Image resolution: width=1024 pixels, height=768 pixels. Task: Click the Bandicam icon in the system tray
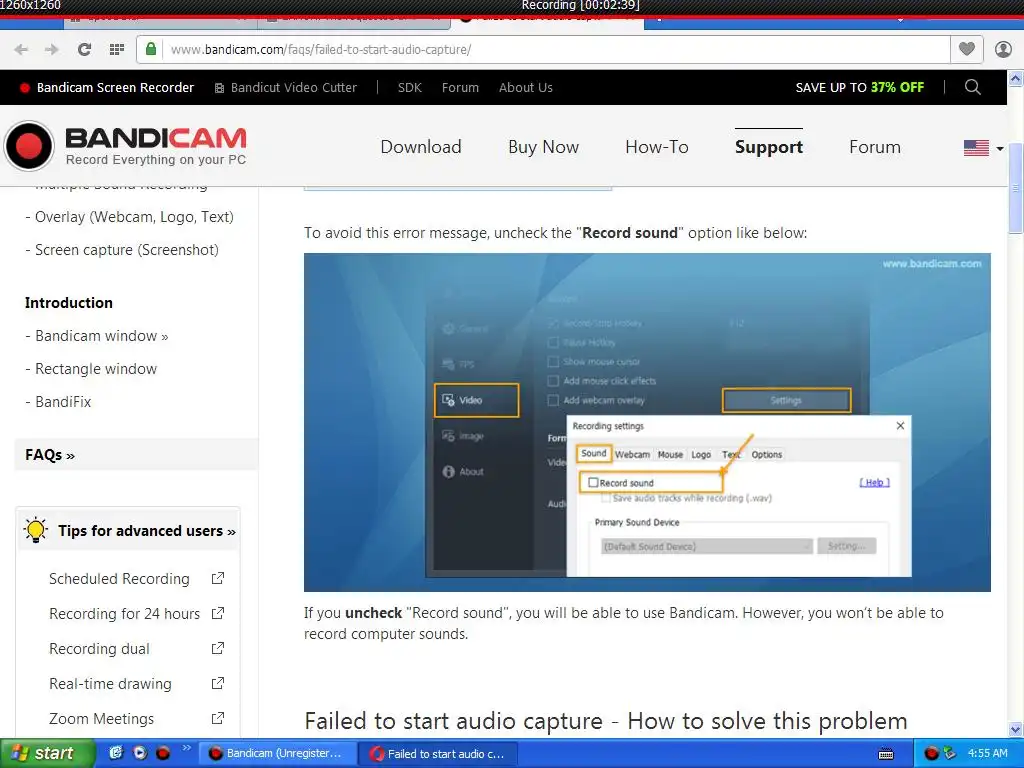pos(931,754)
